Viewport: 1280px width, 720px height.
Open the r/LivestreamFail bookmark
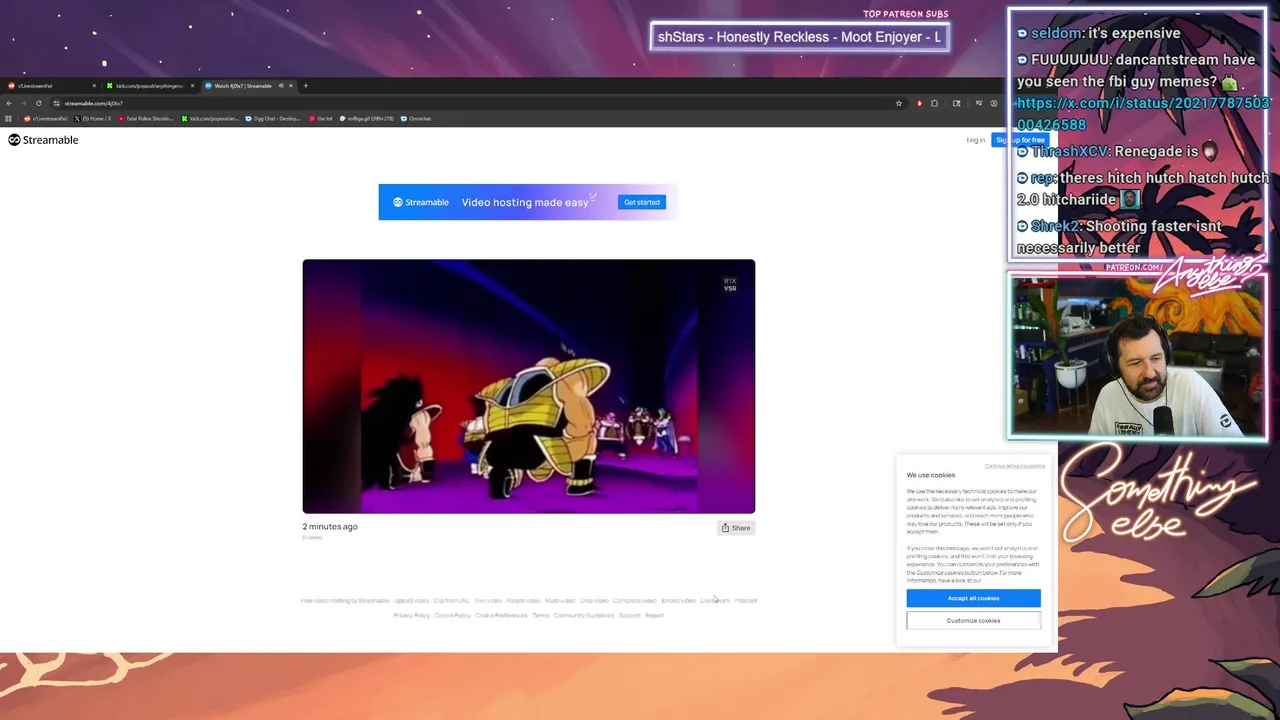[x=46, y=118]
